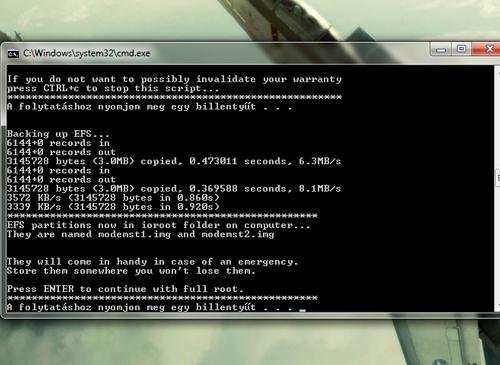Click the 'If you do not want to possibly invalidate' line
This screenshot has width=500, height=365.
click(174, 79)
